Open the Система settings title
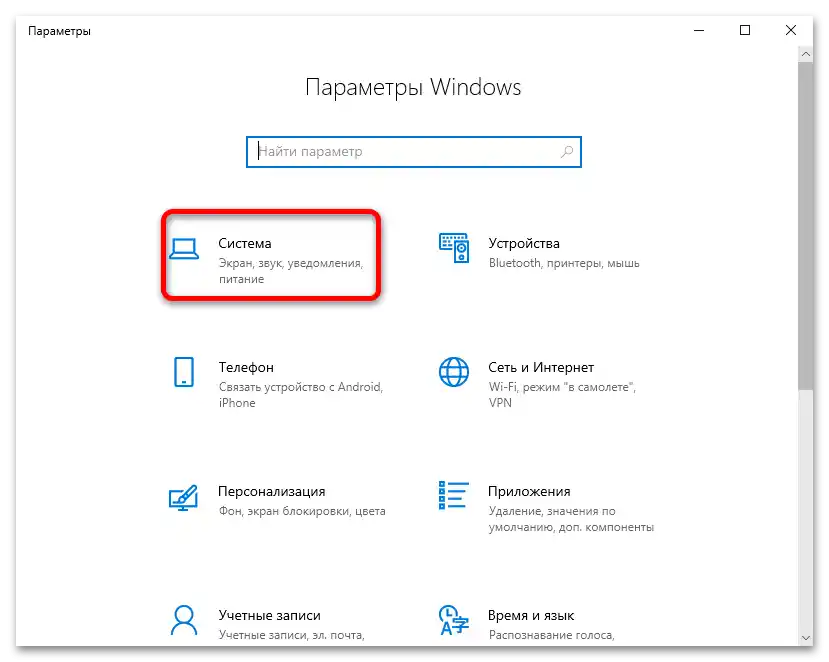The height and width of the screenshot is (662, 829). 245,244
